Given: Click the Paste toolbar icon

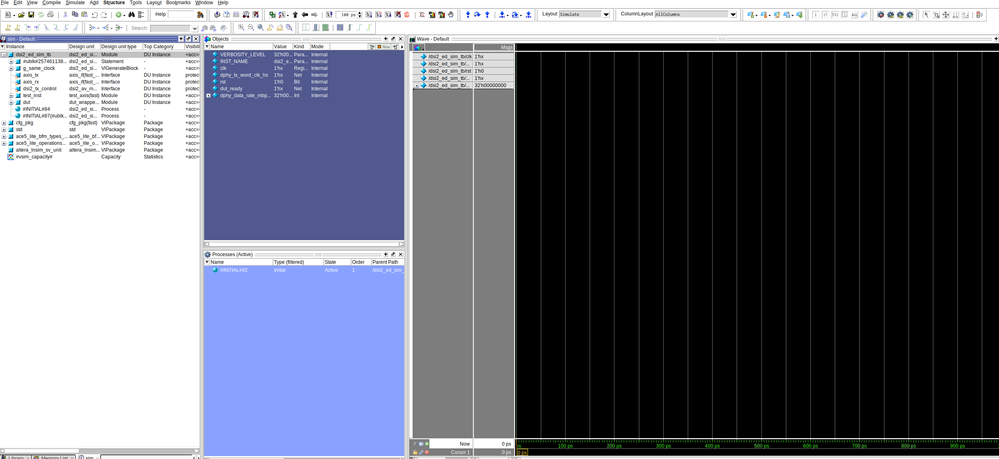Looking at the screenshot, I should point(84,14).
